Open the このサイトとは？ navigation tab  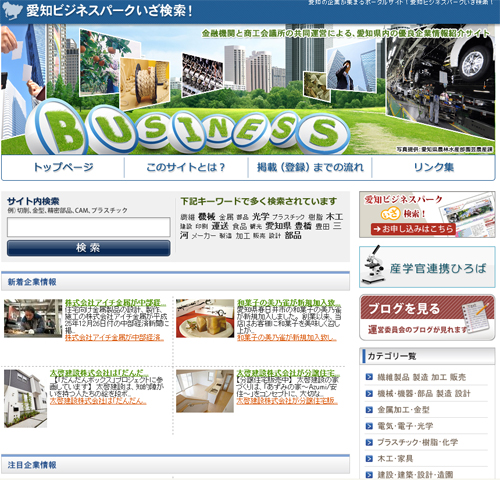[186, 167]
